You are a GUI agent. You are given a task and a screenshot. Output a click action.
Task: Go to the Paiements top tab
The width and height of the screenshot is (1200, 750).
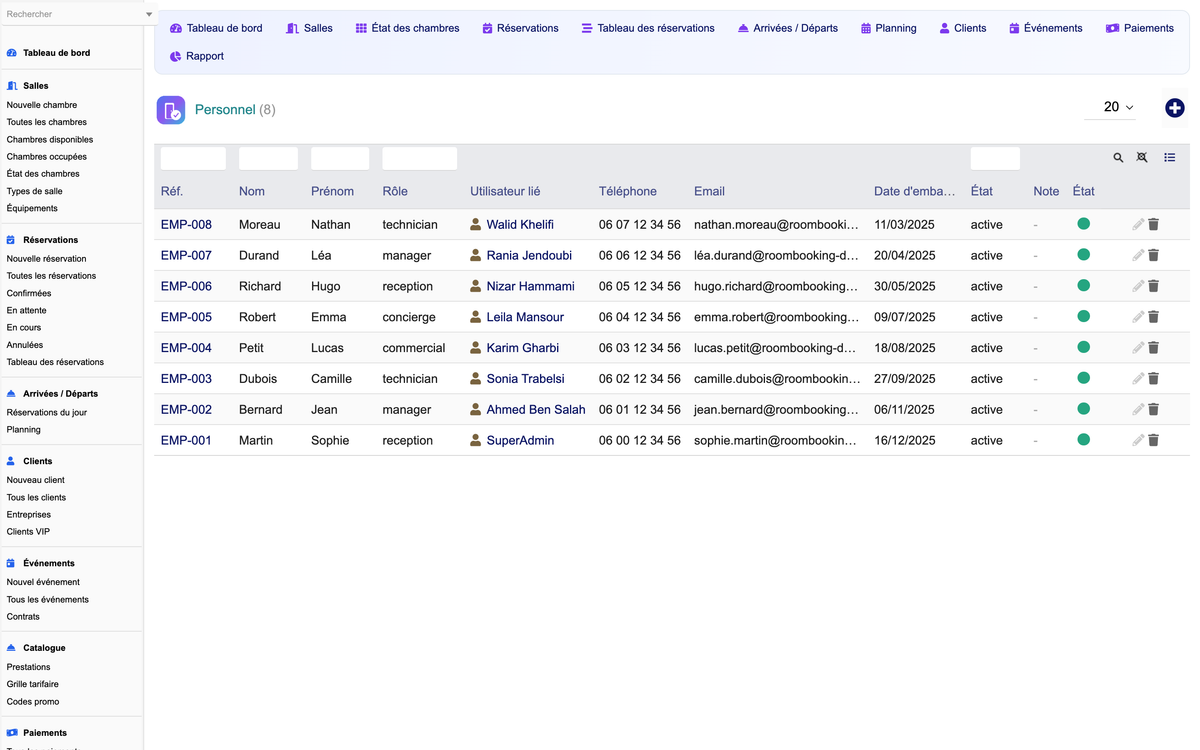pos(1139,28)
